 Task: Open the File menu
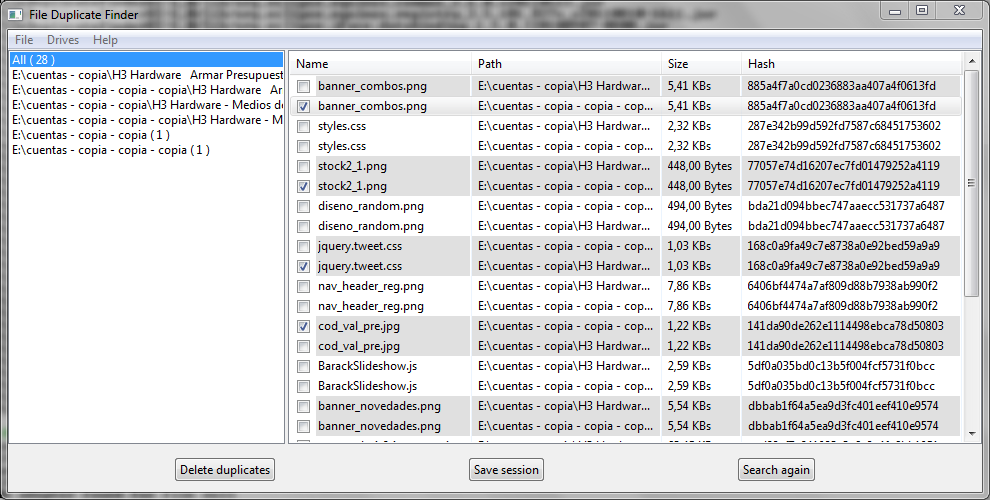pos(24,40)
